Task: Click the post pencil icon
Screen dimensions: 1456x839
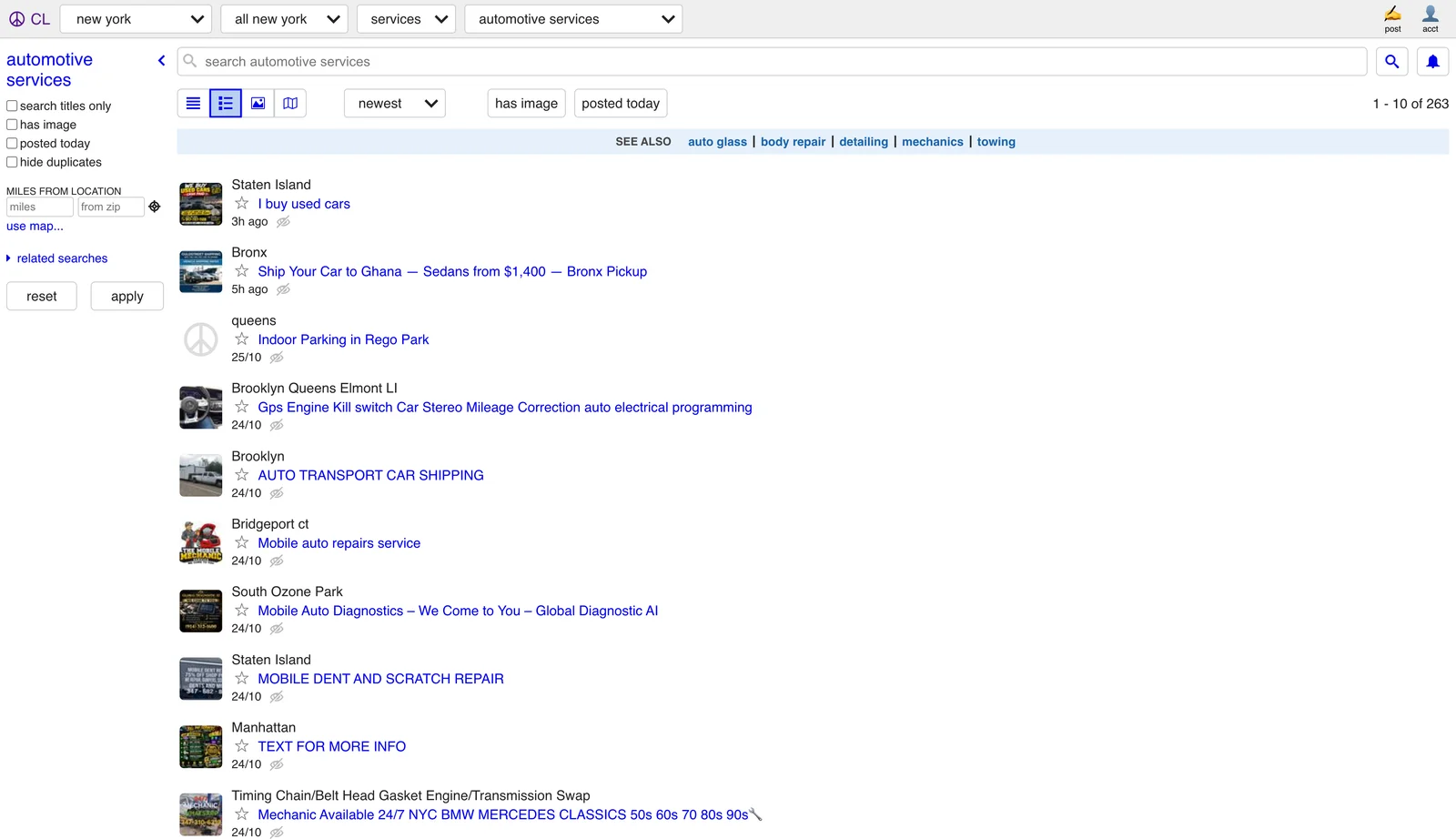Action: [1392, 18]
